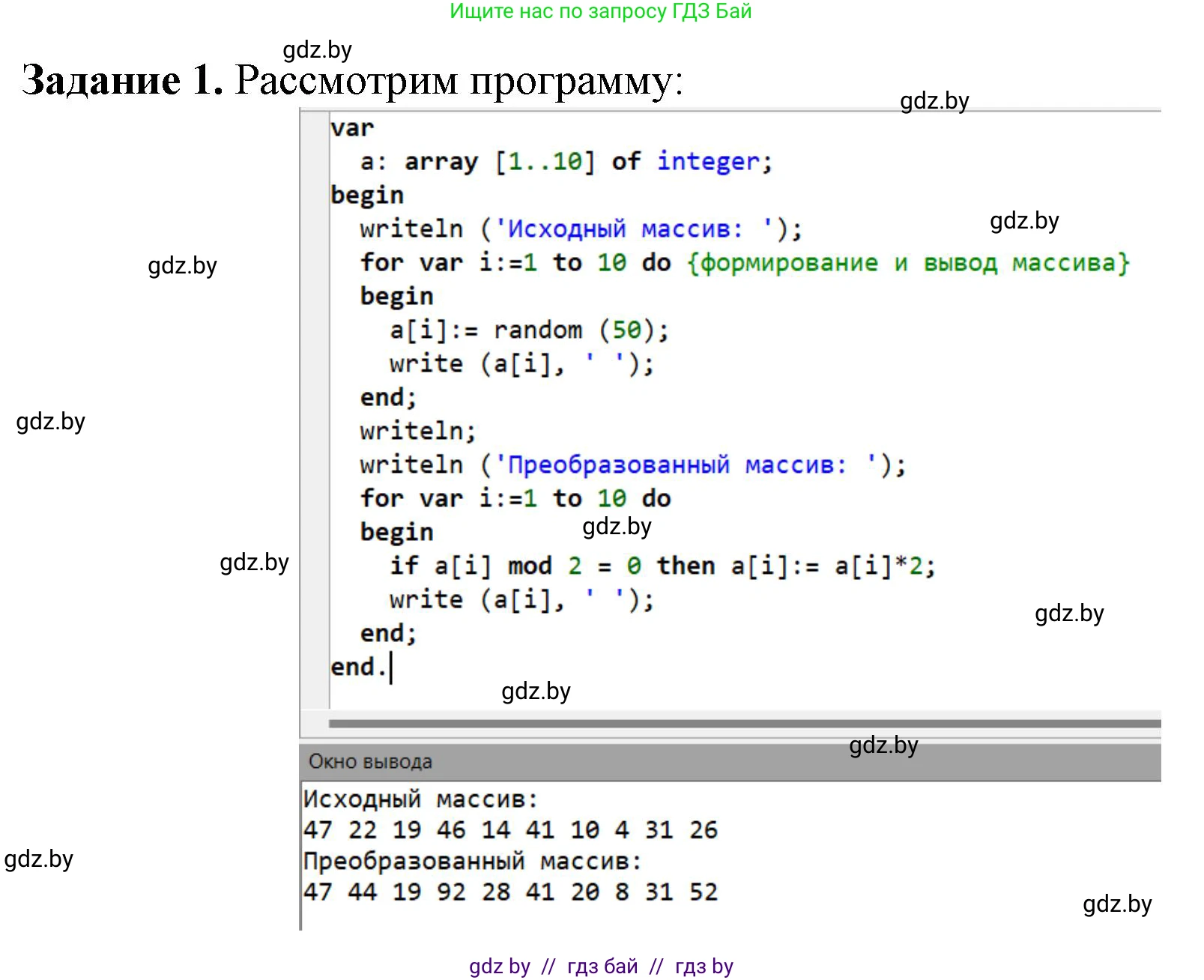
Task: Click the 'then' keyword in the if statement
Action: point(686,566)
